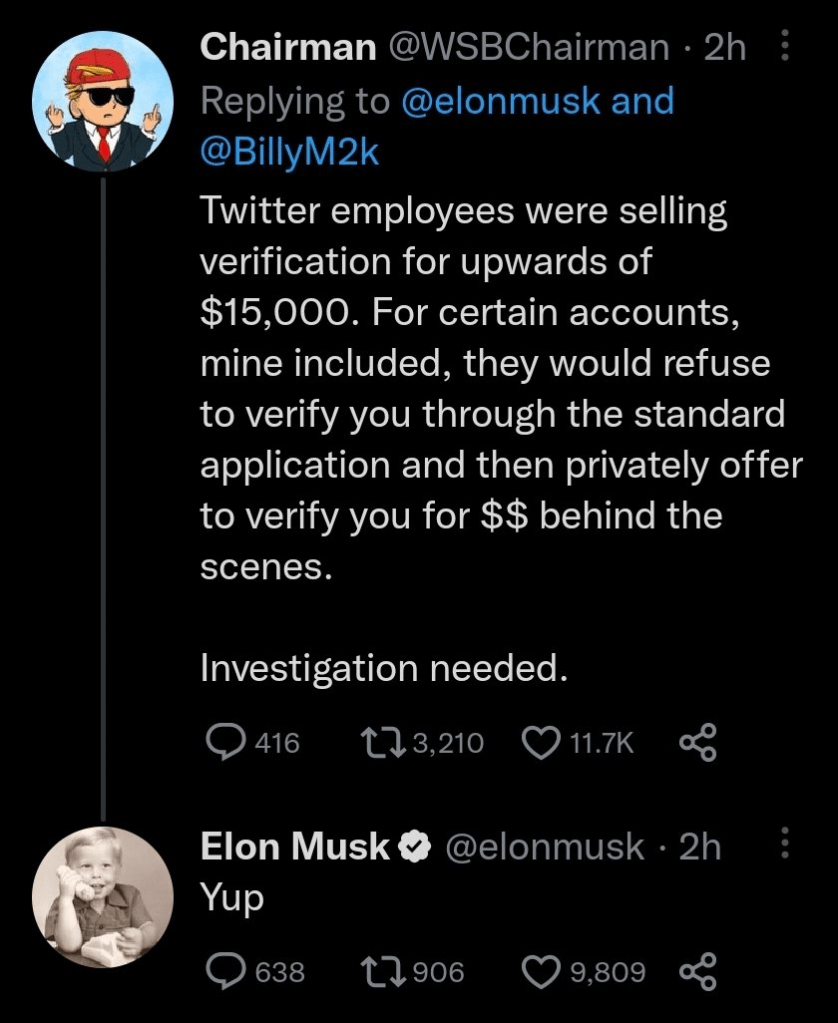Open more options for Chairman tweet
This screenshot has height=1023, width=838.
coord(785,46)
